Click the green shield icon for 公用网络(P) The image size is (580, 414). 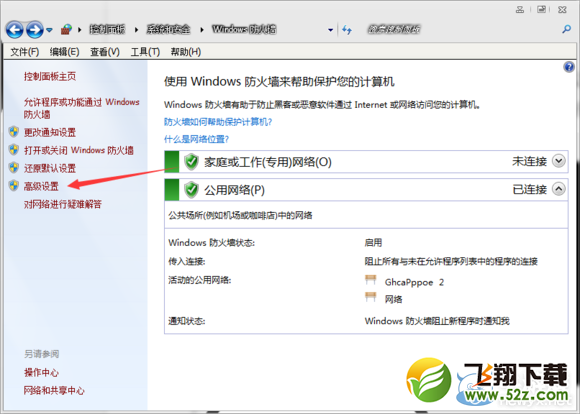click(191, 190)
